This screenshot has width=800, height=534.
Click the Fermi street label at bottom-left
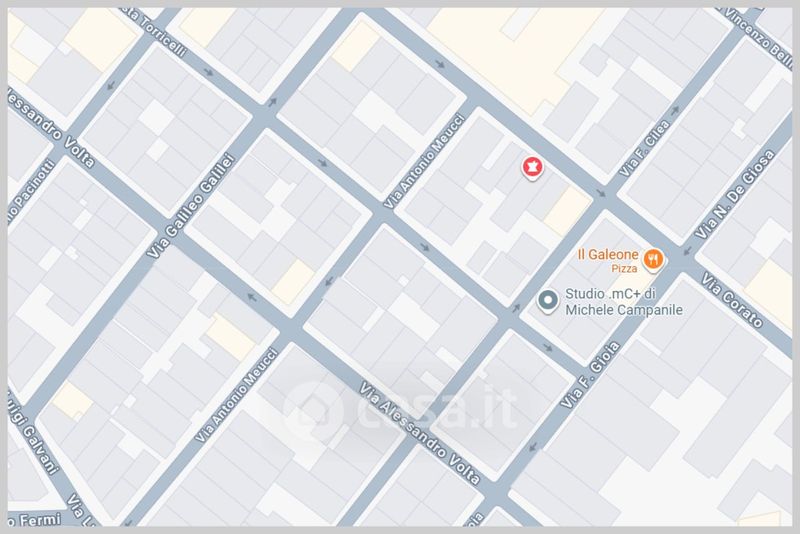pos(34,520)
